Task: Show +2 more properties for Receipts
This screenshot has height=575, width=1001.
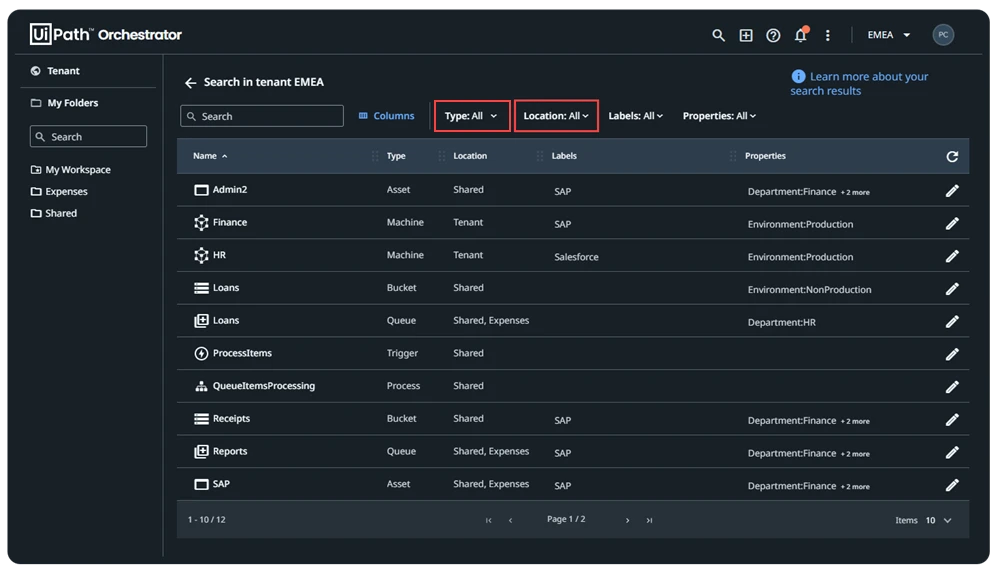Action: click(x=855, y=421)
